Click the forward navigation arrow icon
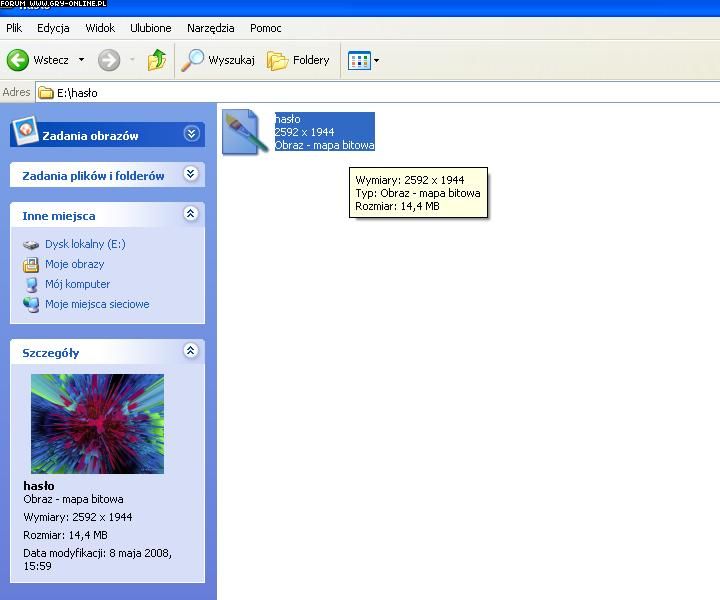Image resolution: width=720 pixels, height=600 pixels. point(108,60)
